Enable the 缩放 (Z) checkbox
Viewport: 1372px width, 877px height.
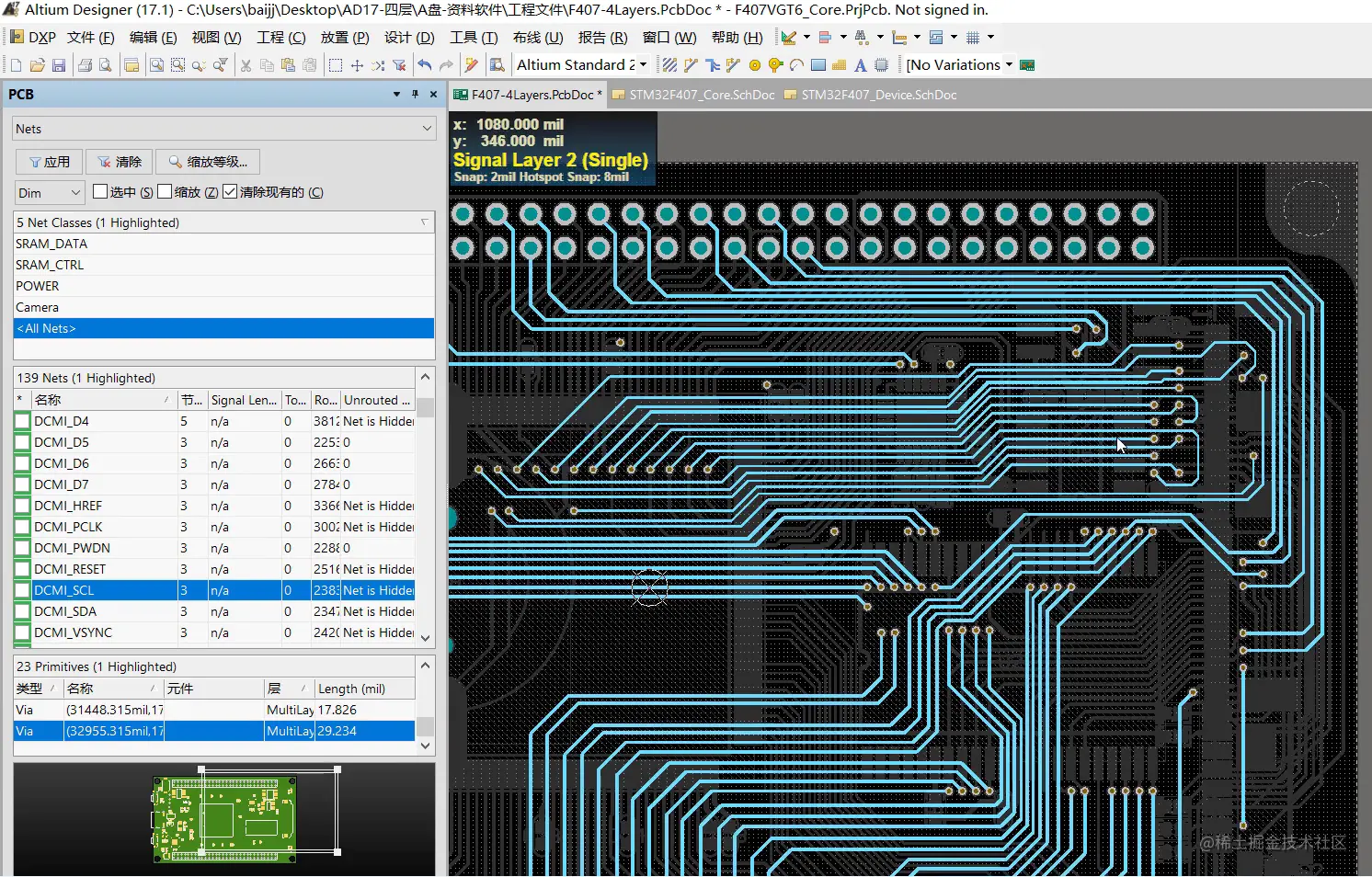[165, 191]
